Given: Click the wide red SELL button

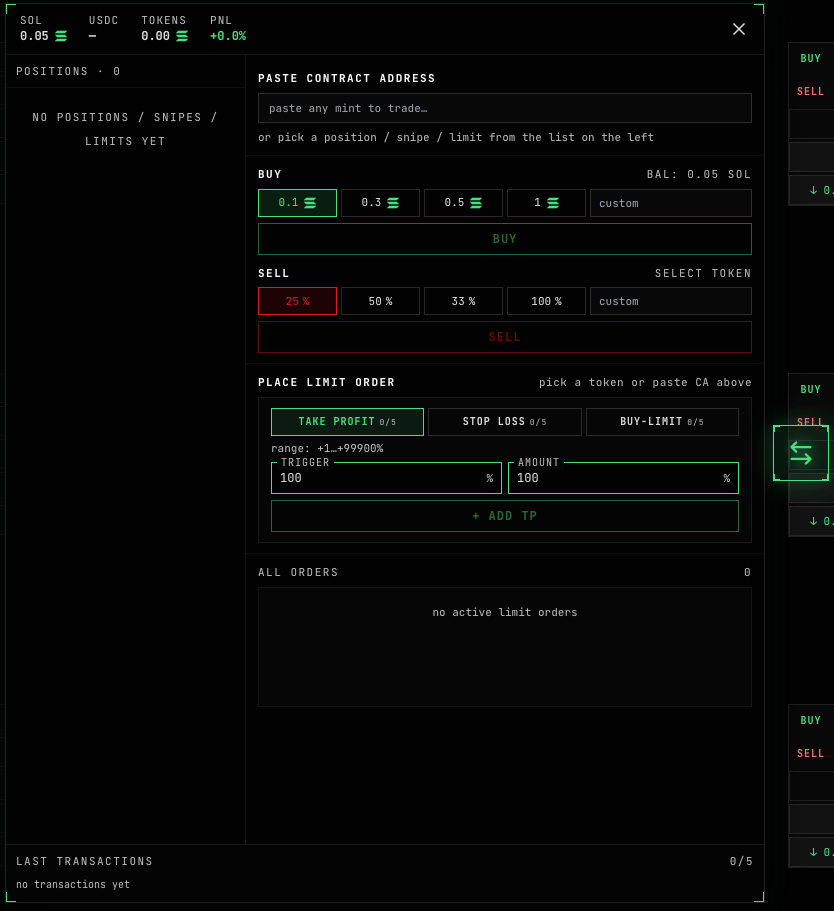Looking at the screenshot, I should pos(504,337).
